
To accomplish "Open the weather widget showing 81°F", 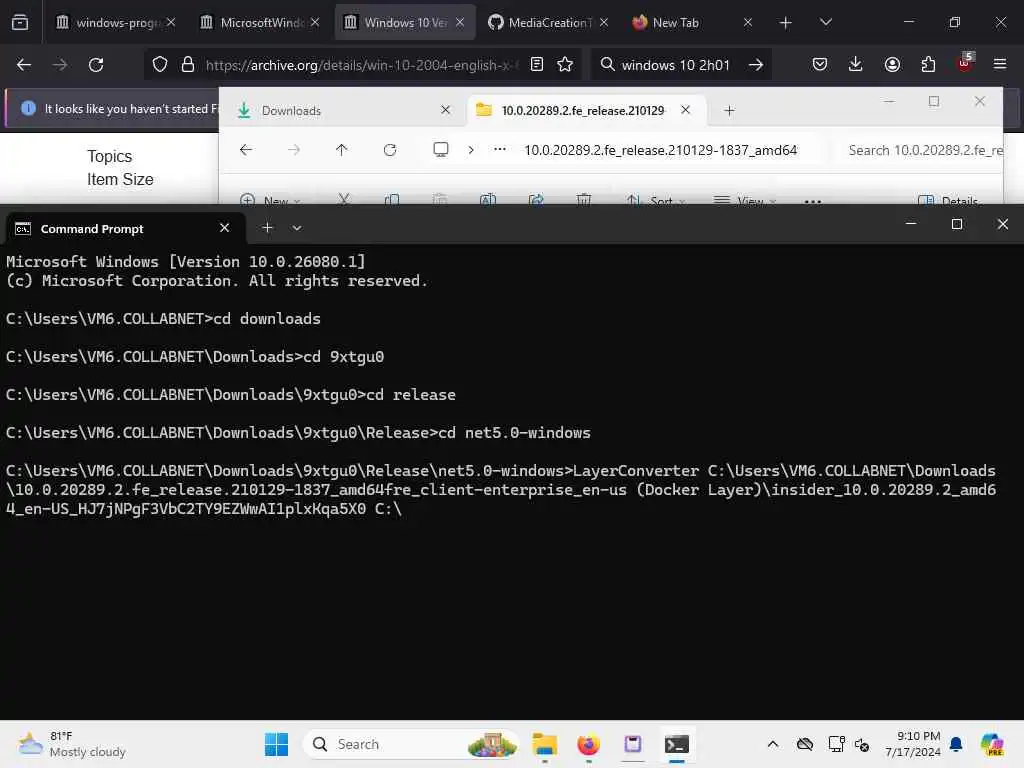I will pyautogui.click(x=72, y=744).
